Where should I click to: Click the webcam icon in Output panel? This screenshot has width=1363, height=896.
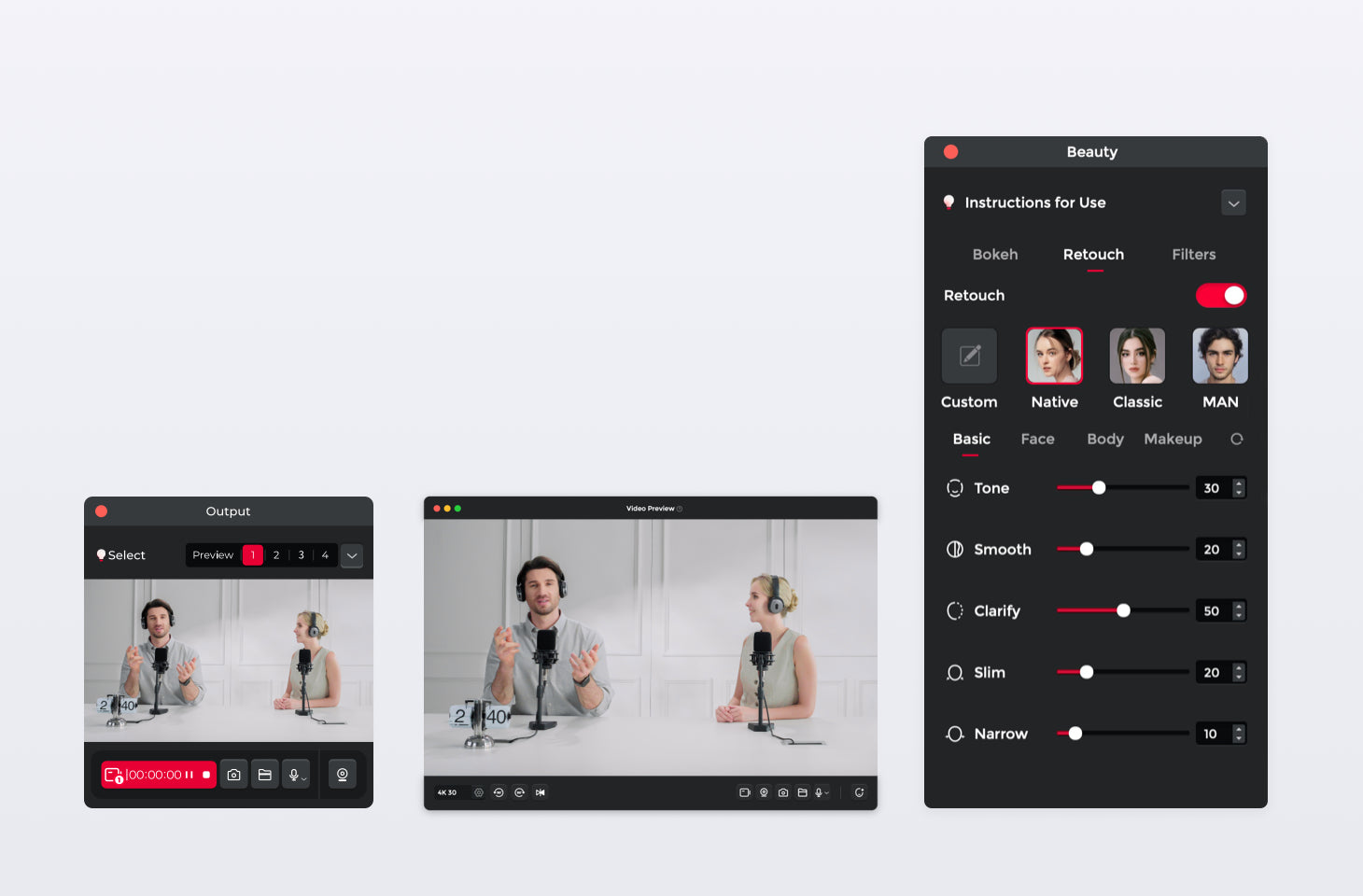click(x=343, y=775)
